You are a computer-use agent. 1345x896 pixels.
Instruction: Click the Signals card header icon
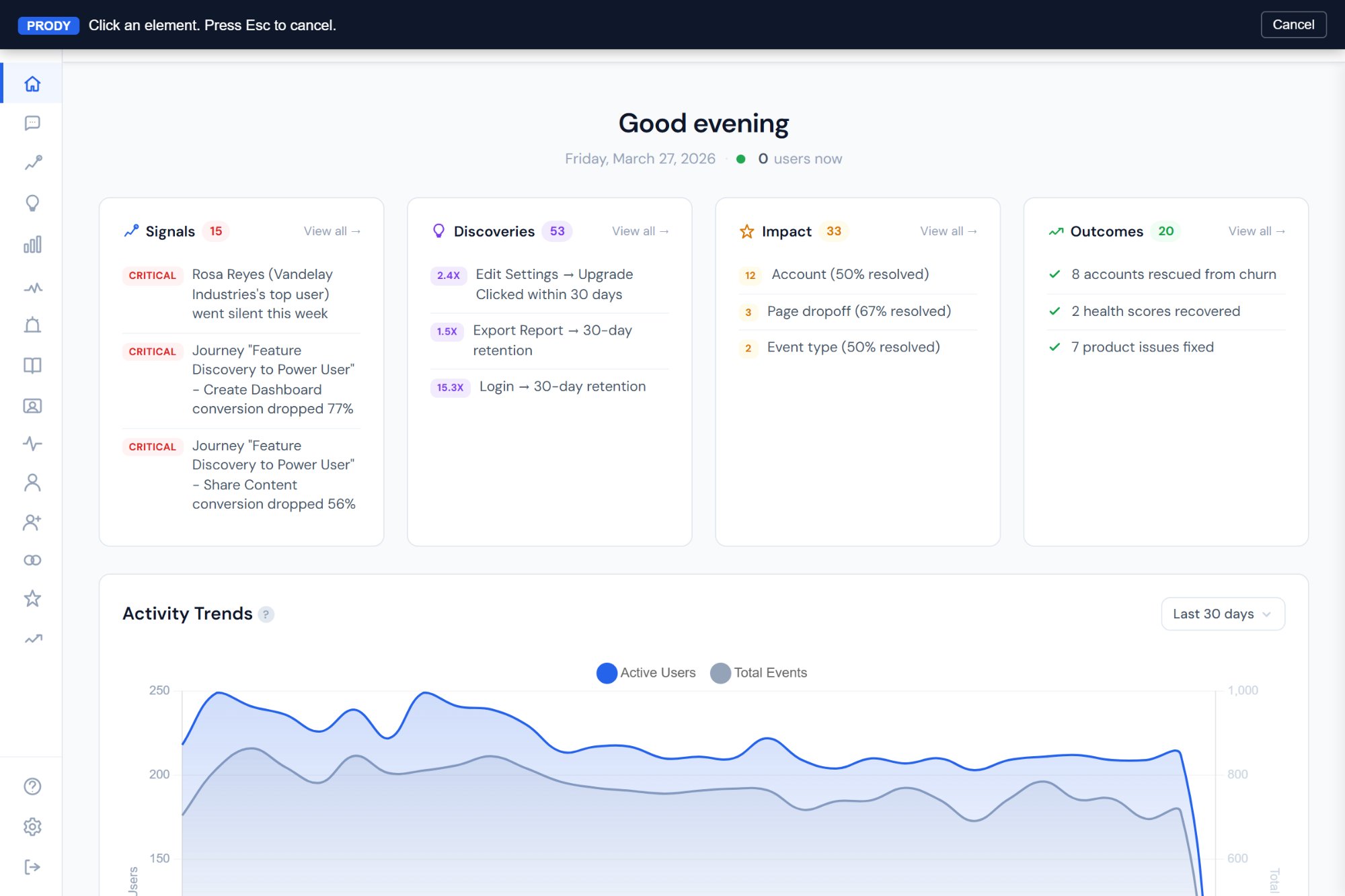(131, 231)
